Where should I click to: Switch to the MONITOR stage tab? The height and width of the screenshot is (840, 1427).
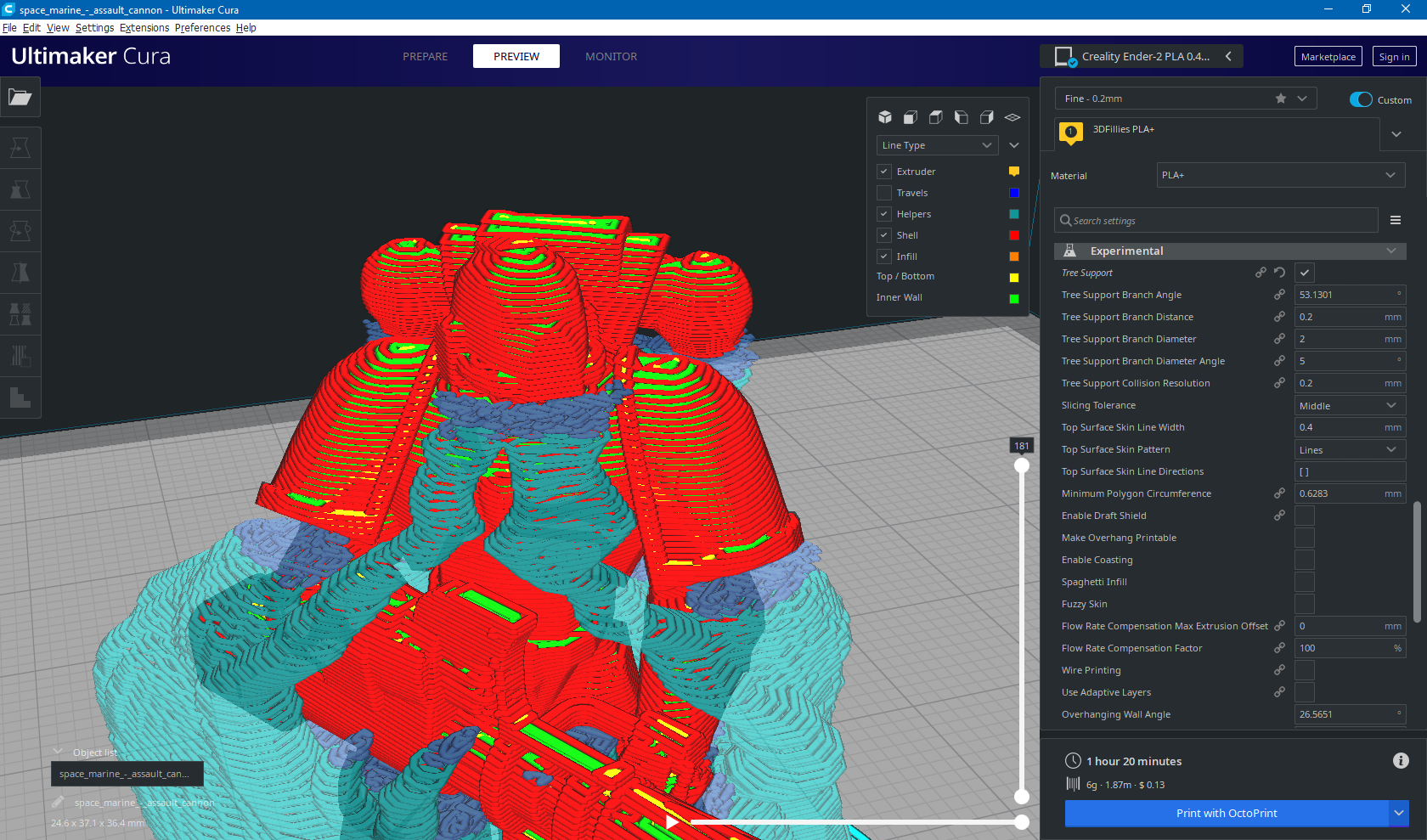point(612,57)
